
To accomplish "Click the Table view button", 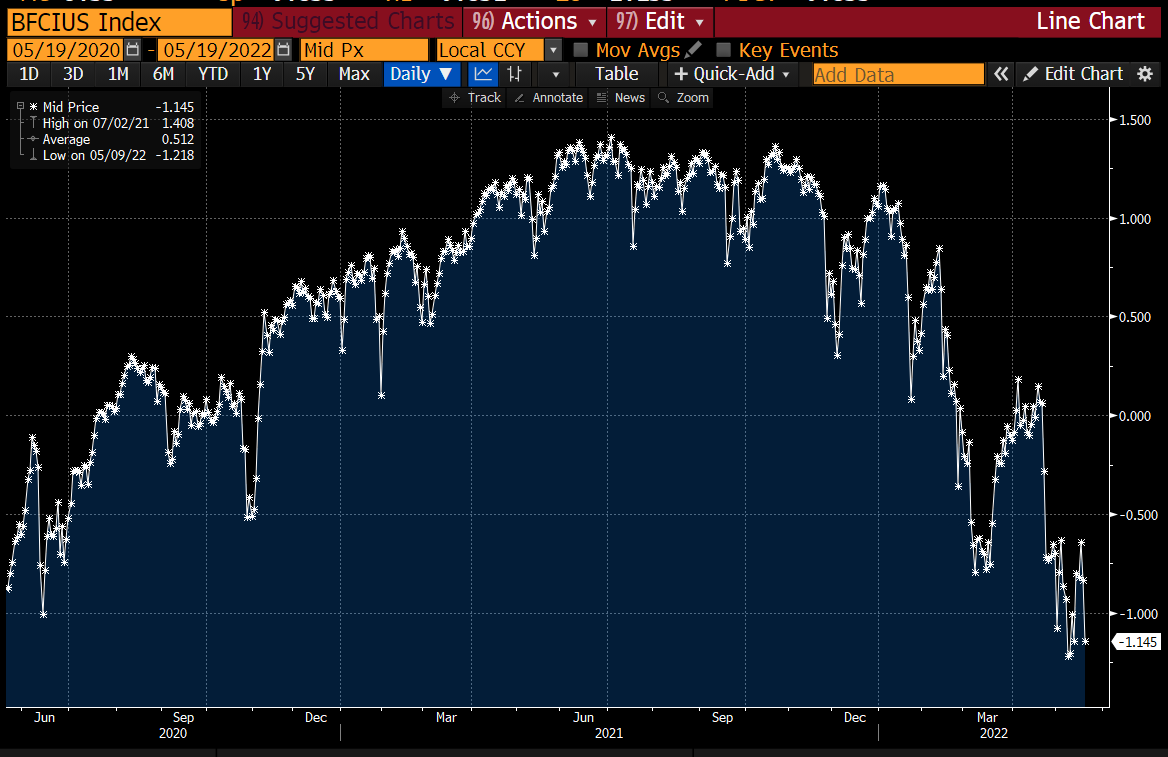I will click(617, 73).
